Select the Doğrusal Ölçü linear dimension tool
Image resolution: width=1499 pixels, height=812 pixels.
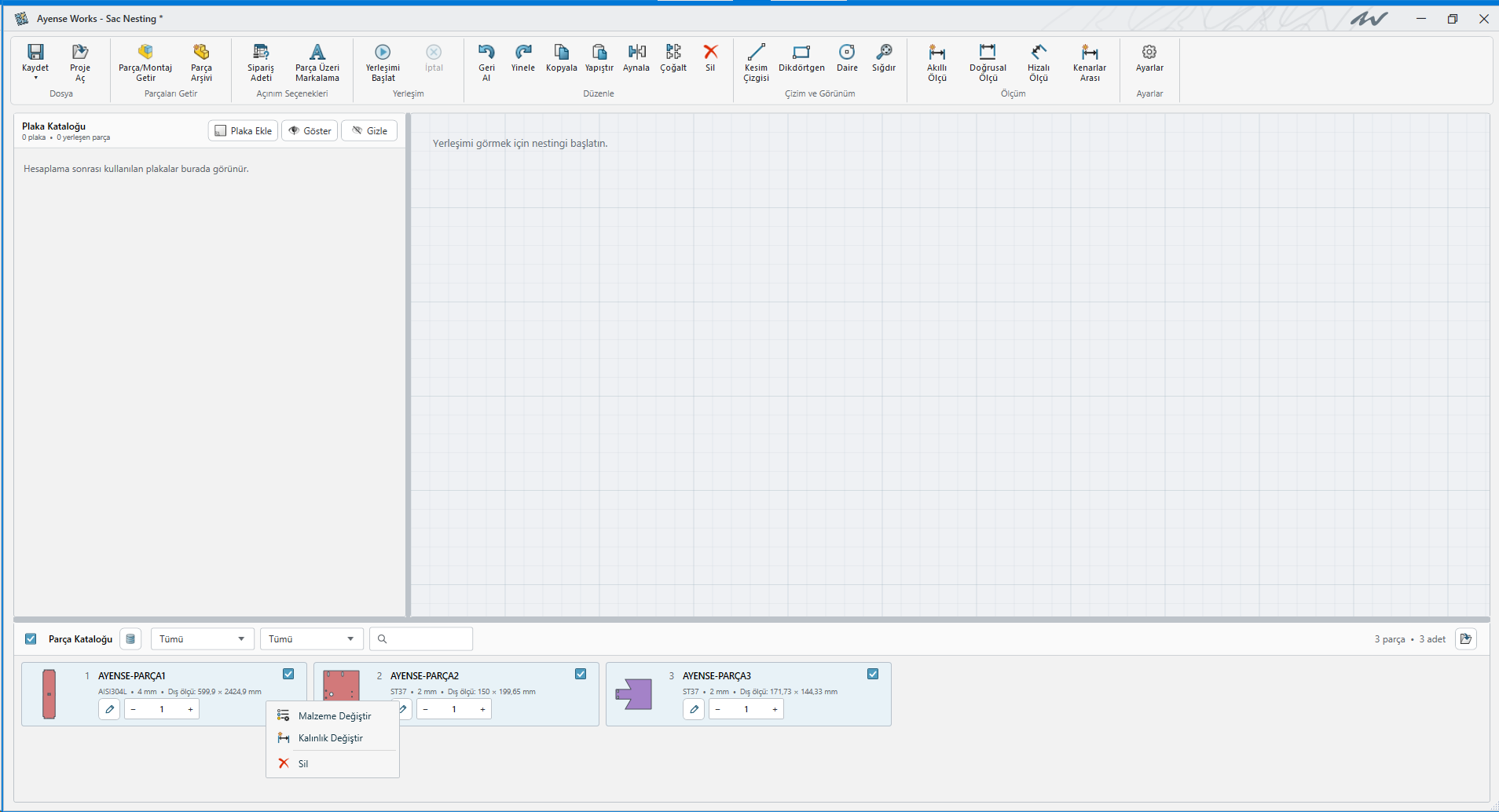pyautogui.click(x=988, y=62)
